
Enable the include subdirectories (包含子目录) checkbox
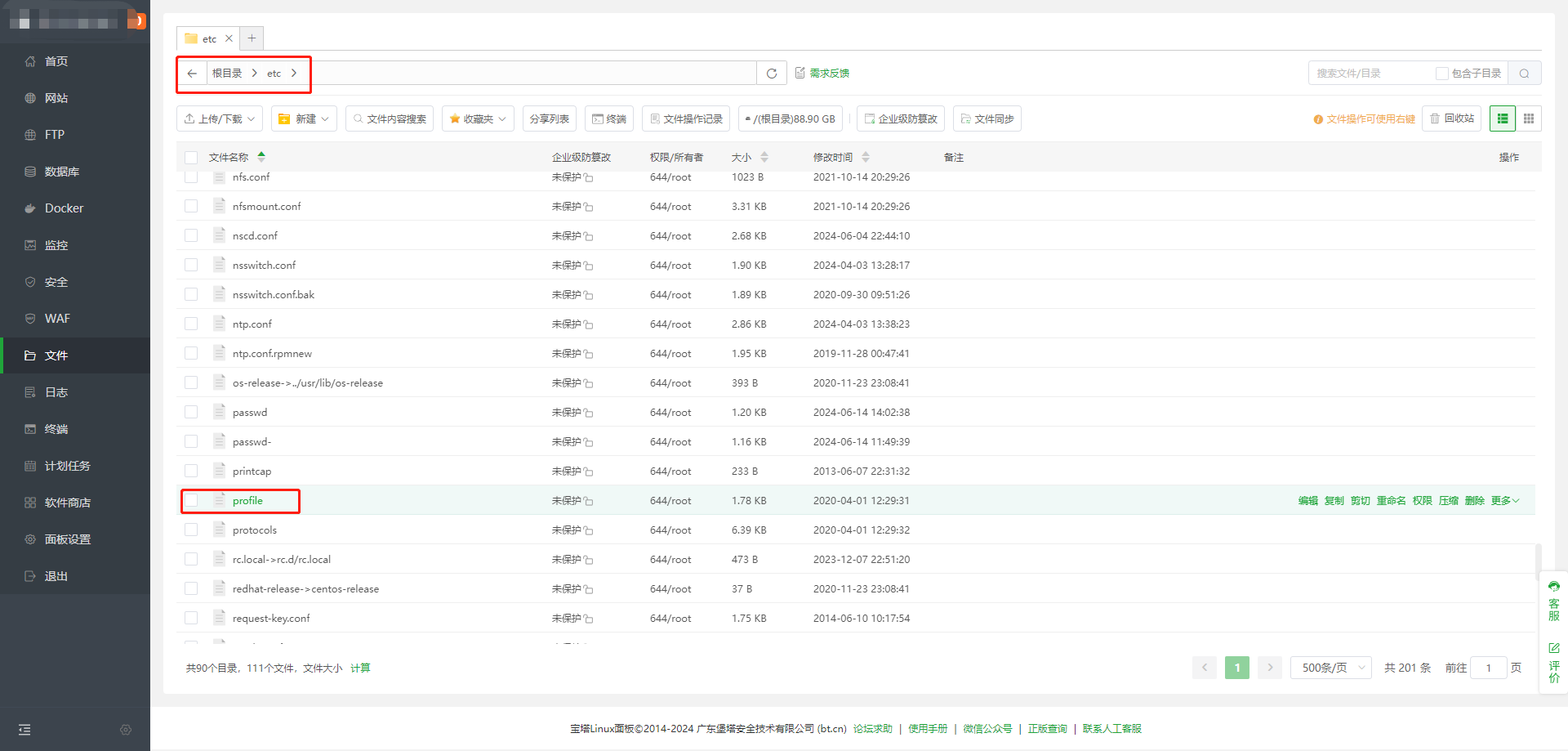(1442, 74)
